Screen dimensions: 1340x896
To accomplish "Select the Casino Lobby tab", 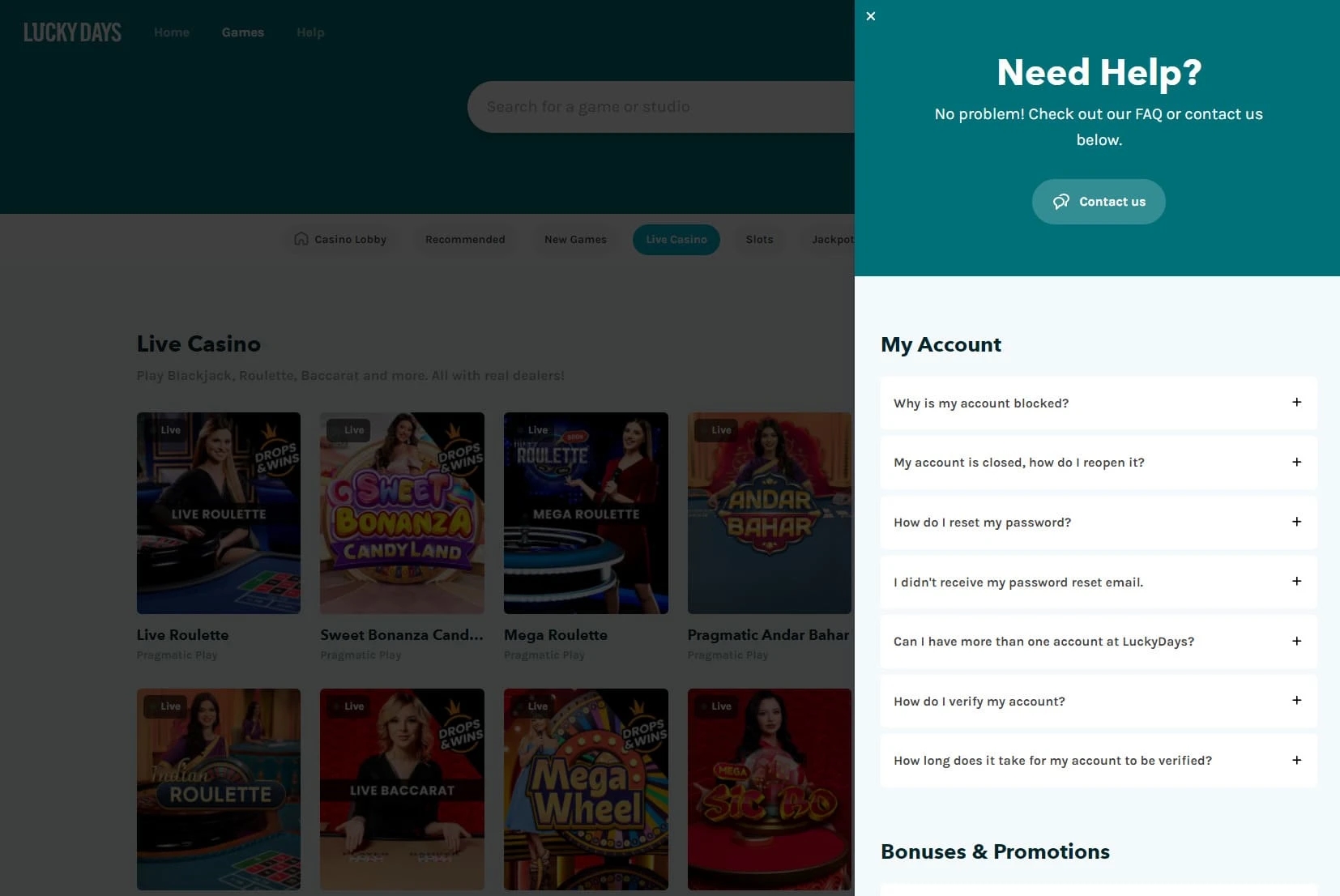I will pos(340,240).
